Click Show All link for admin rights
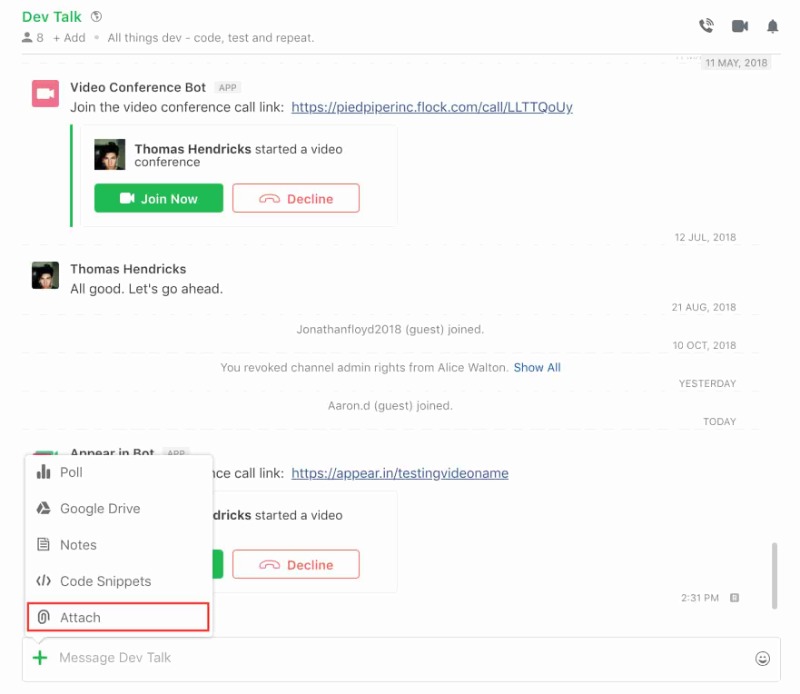 [x=537, y=368]
